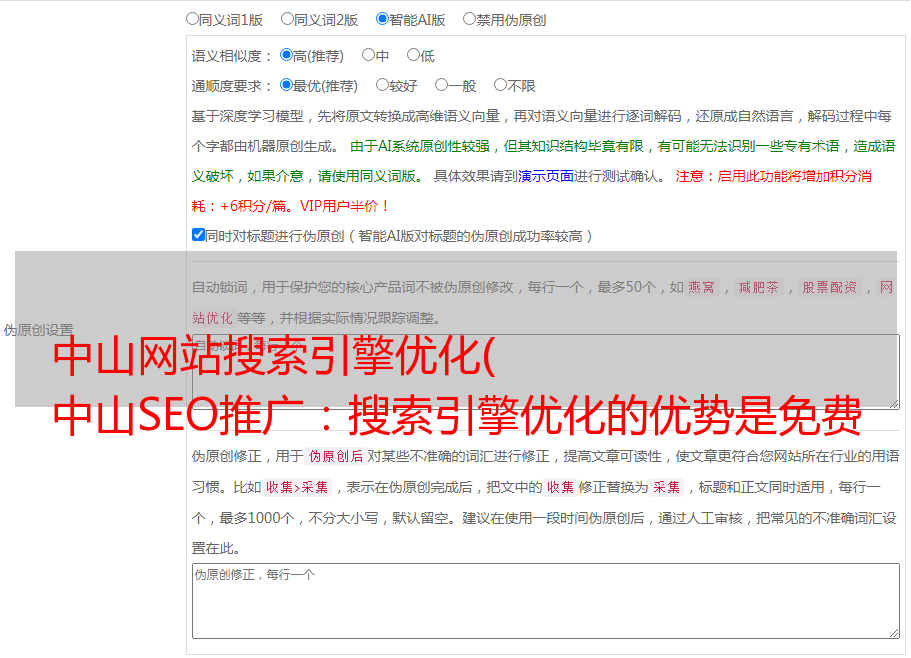Set 语义相似度 to 高(推荐)
The image size is (911, 658).
coord(286,55)
